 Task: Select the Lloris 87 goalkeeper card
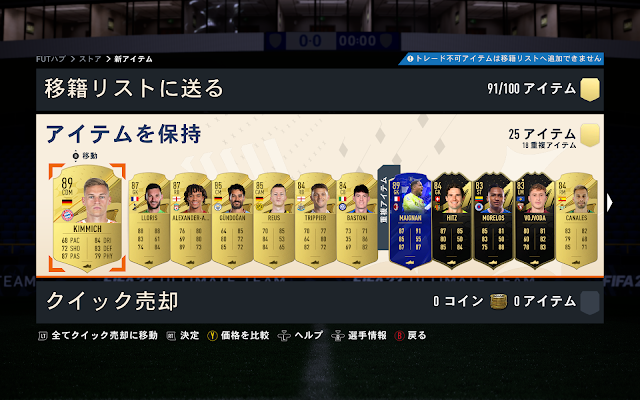coord(149,220)
